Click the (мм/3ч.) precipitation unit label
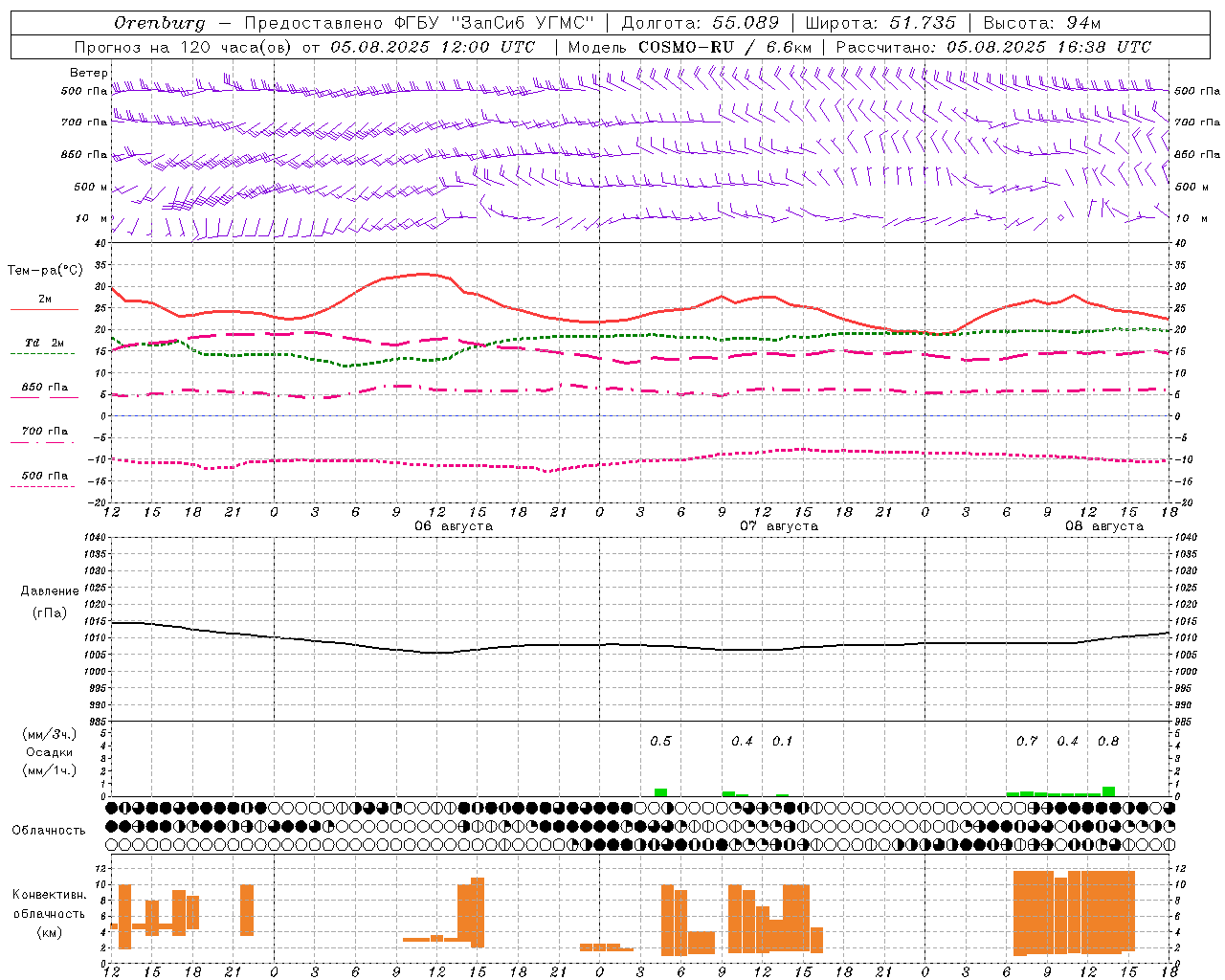 pyautogui.click(x=50, y=734)
